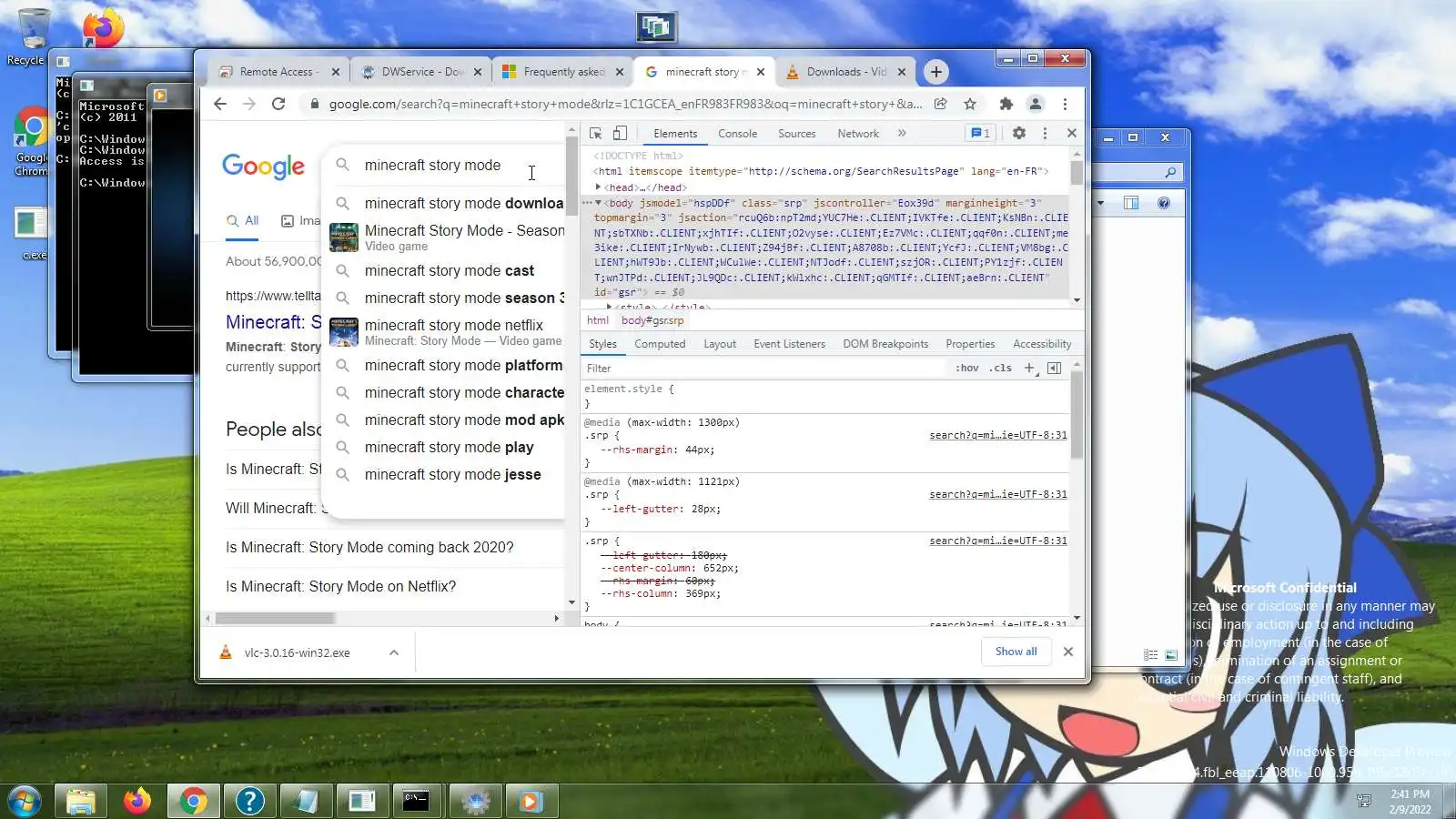Activate the DevTools inspect element picker
The height and width of the screenshot is (819, 1456).
(x=596, y=133)
